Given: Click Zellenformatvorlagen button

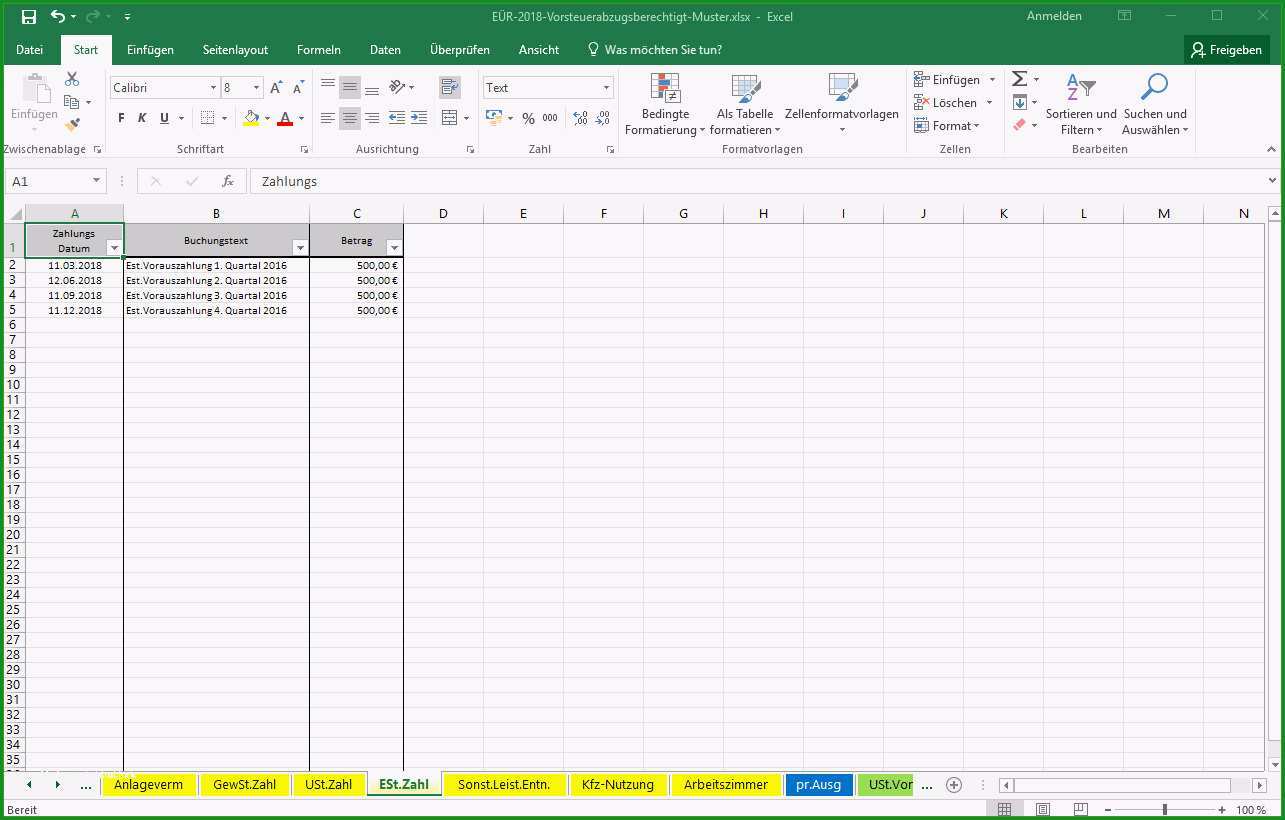Looking at the screenshot, I should pos(842,104).
